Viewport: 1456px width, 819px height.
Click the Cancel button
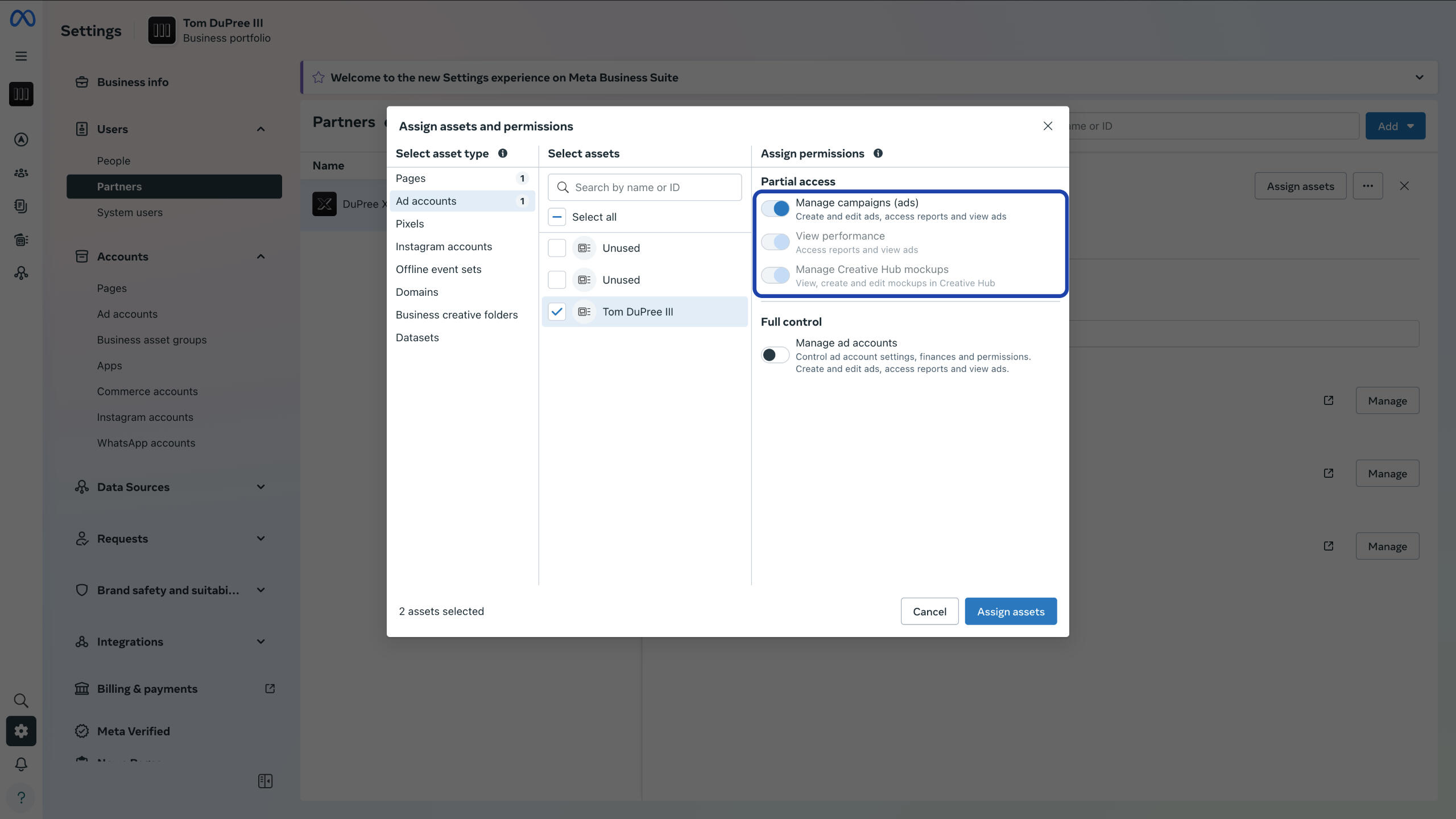tap(929, 611)
